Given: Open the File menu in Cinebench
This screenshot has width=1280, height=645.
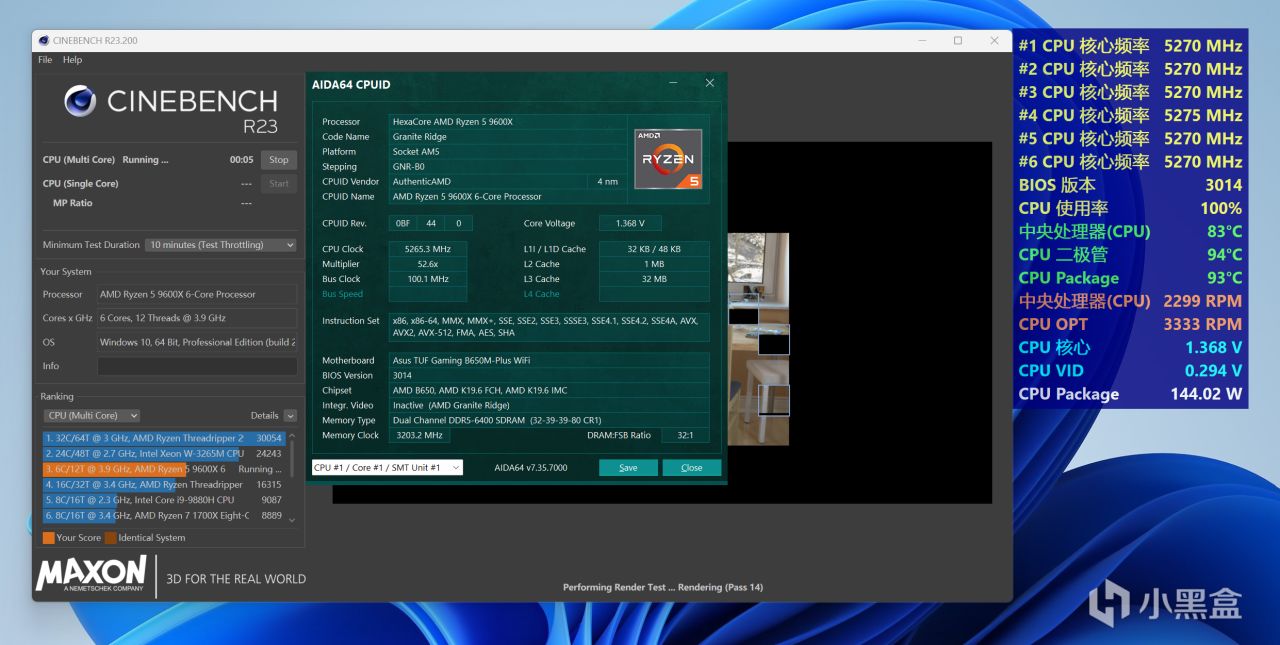Looking at the screenshot, I should (x=45, y=60).
